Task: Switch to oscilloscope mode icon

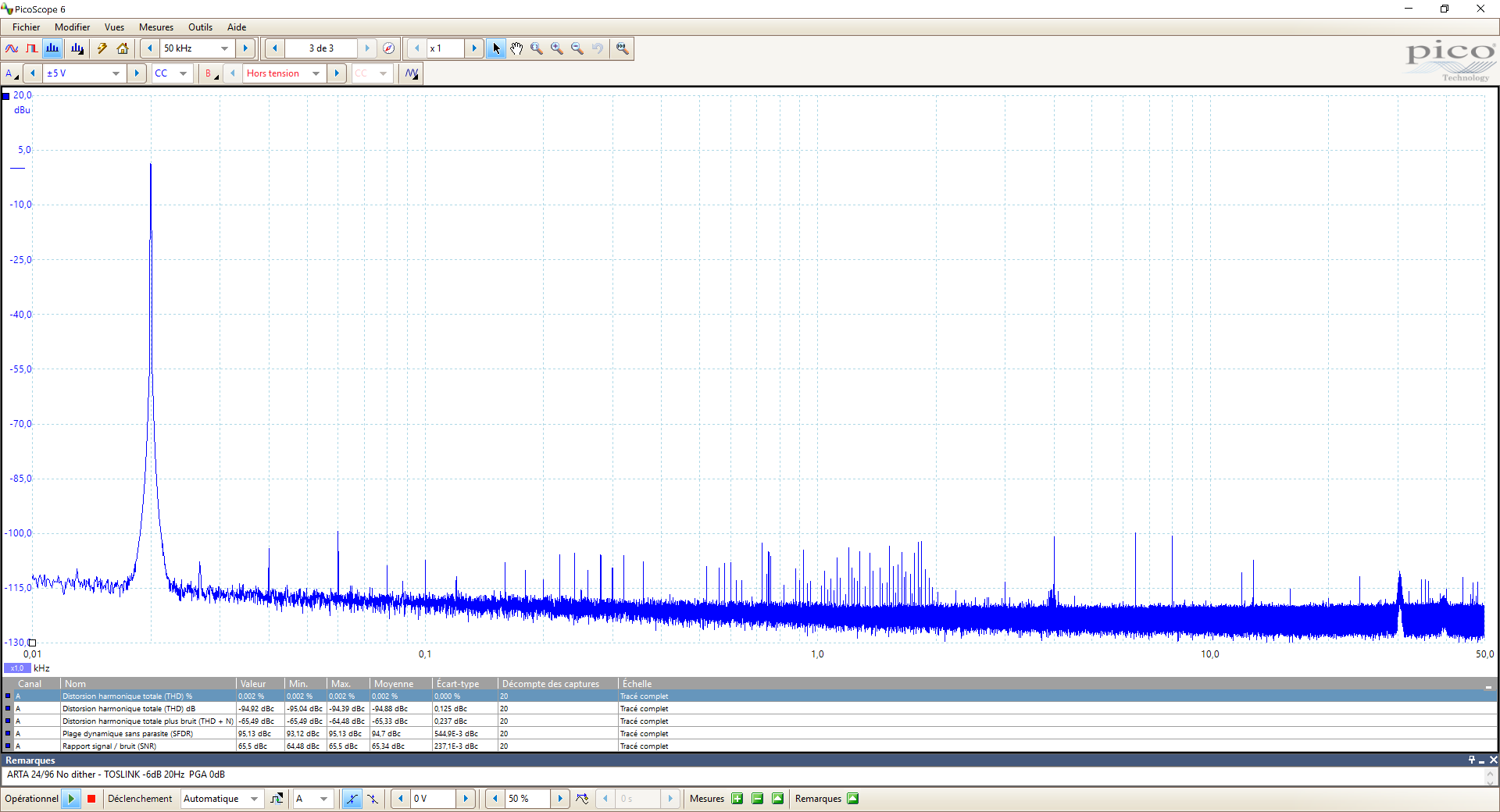Action: tap(12, 48)
